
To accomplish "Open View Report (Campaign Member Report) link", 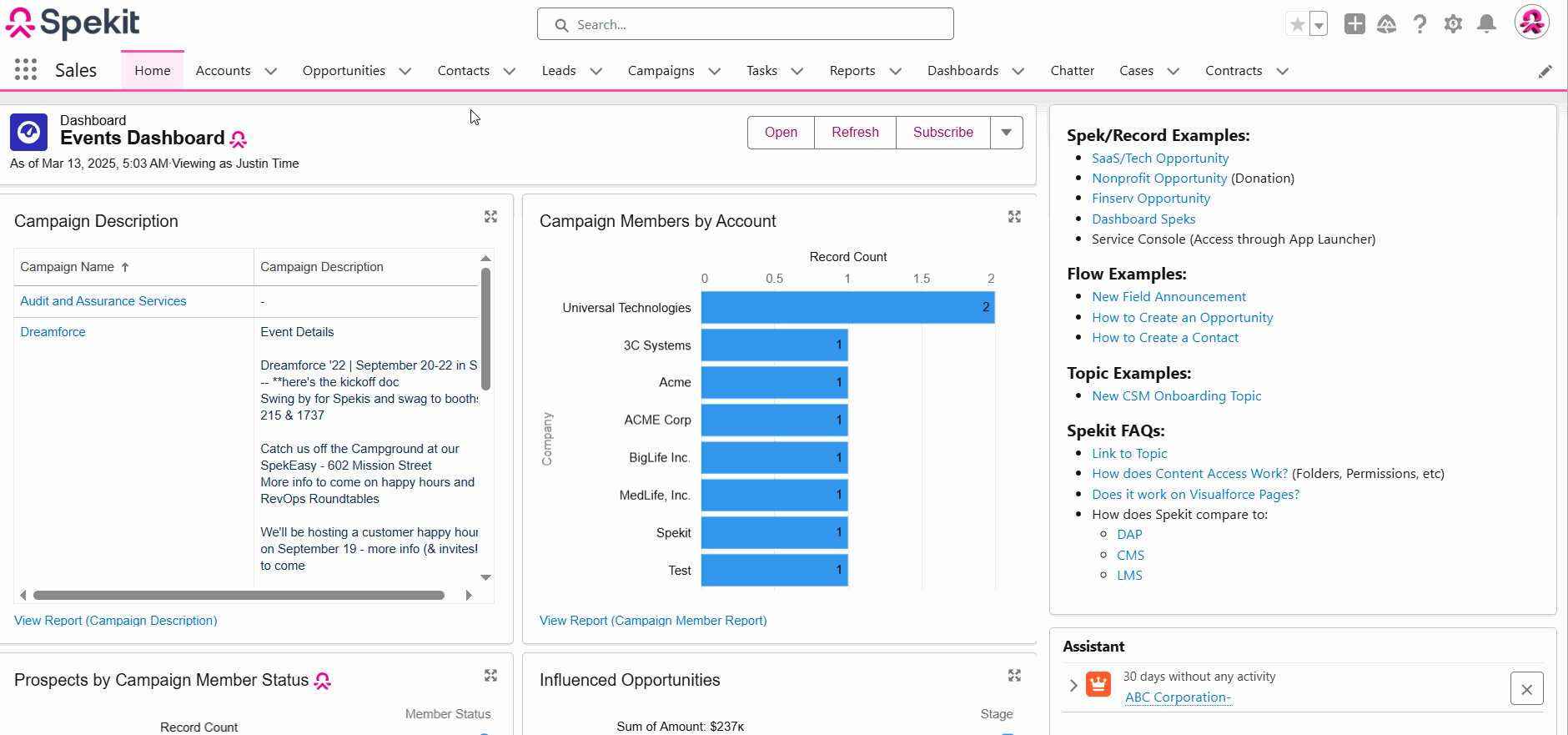I will (653, 621).
